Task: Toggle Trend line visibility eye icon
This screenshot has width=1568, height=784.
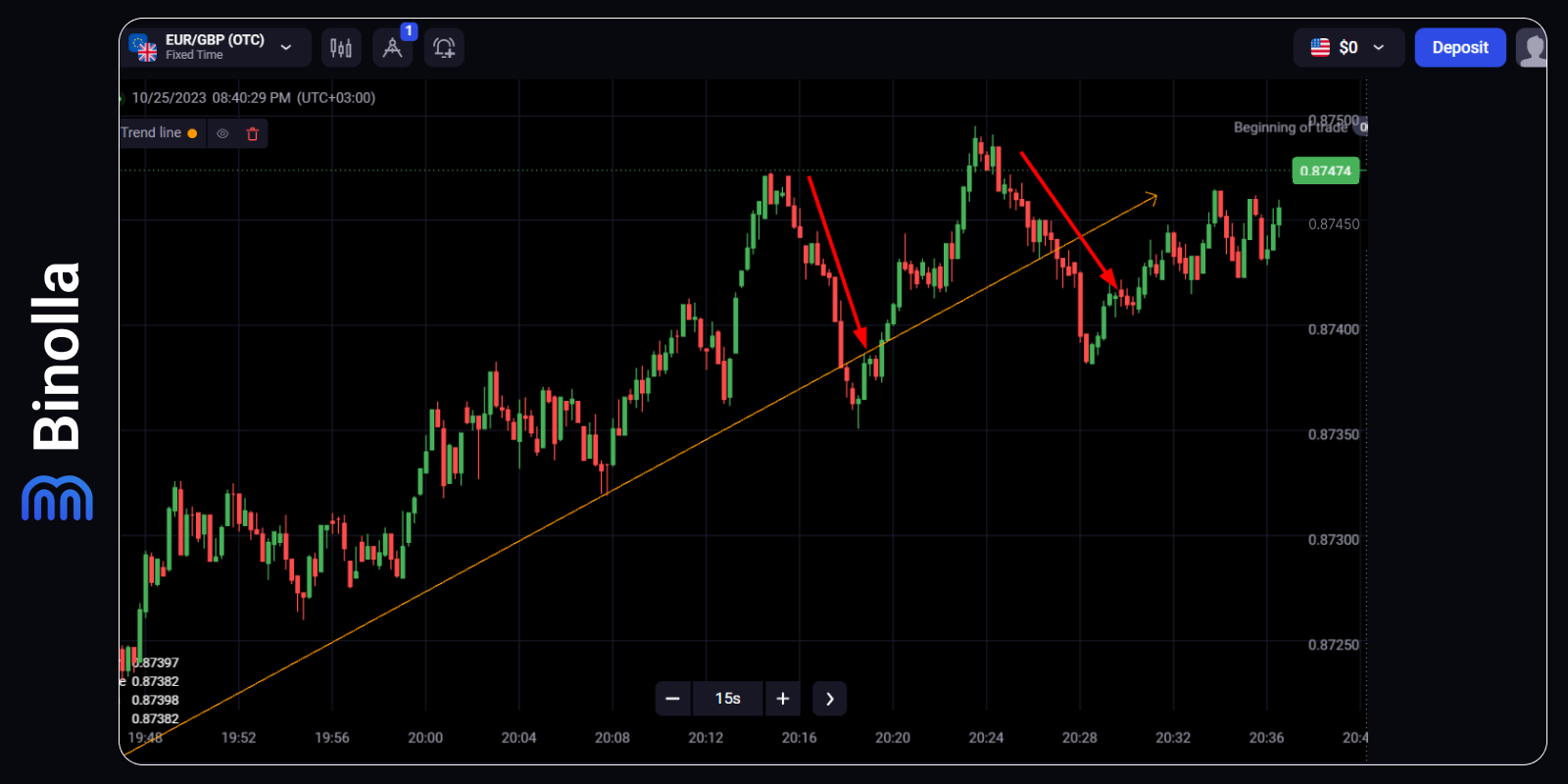Action: (x=223, y=134)
